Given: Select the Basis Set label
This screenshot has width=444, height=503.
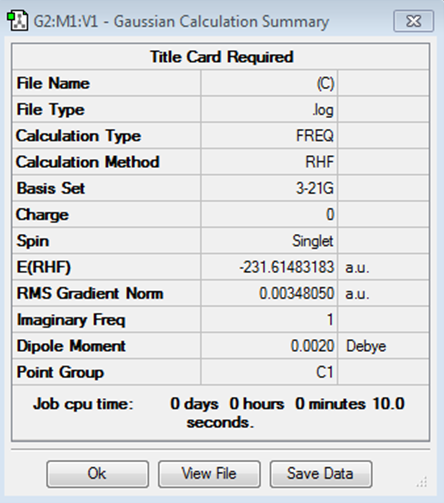Looking at the screenshot, I should 51,188.
